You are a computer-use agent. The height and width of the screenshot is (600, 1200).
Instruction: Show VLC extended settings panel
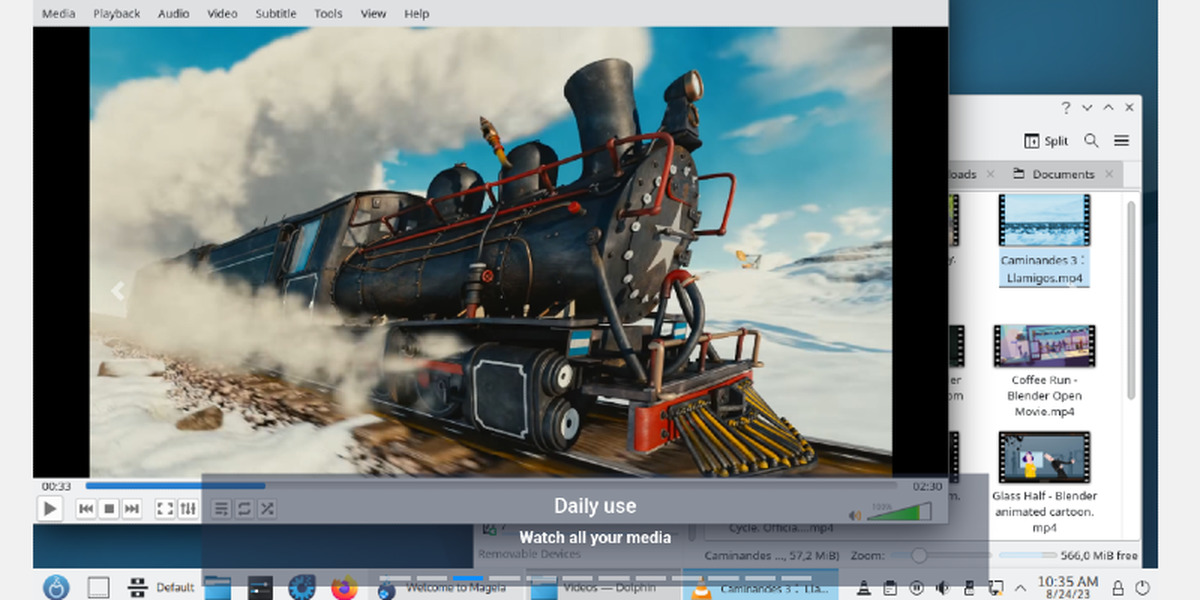[188, 509]
